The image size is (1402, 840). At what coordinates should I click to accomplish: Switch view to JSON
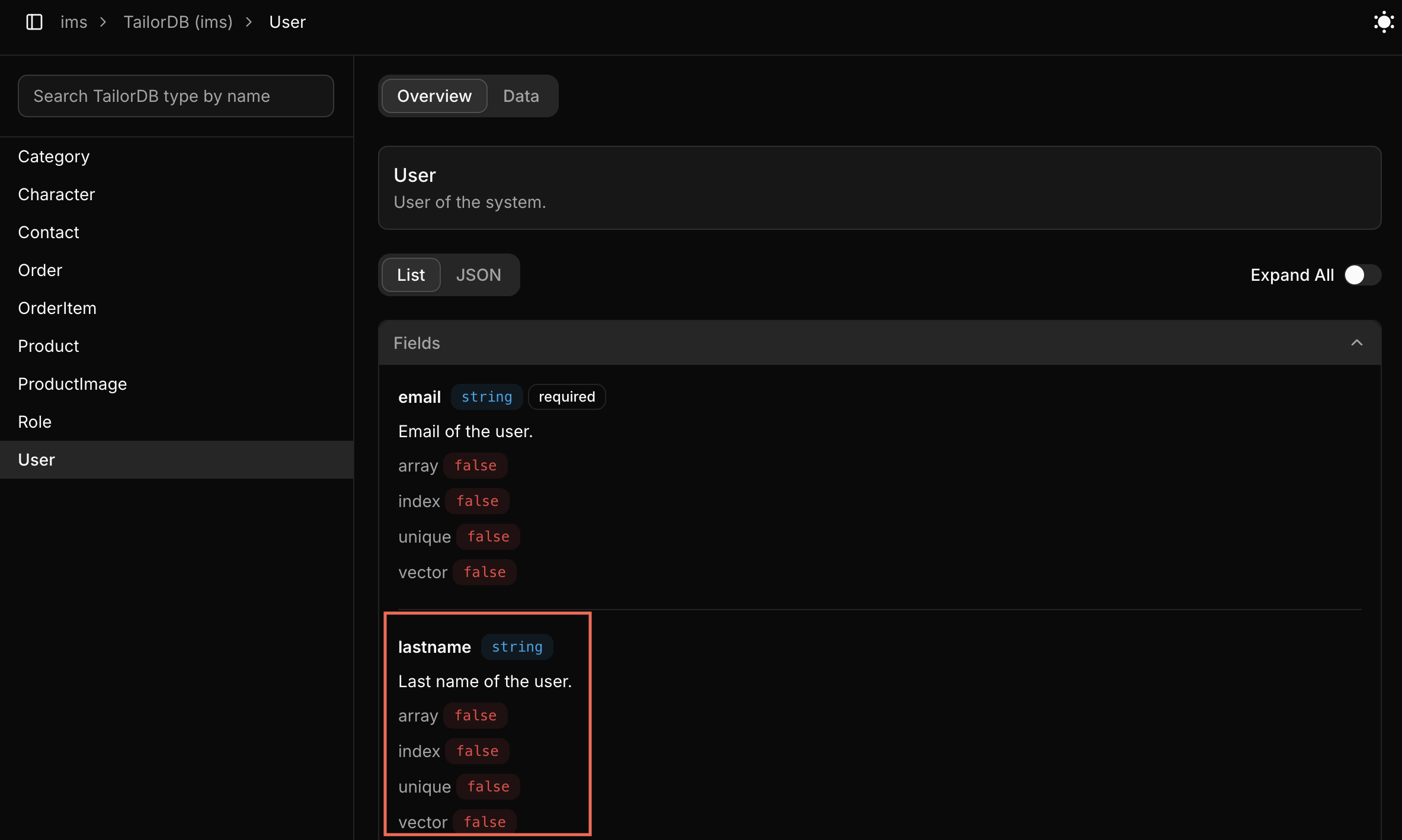(x=478, y=275)
